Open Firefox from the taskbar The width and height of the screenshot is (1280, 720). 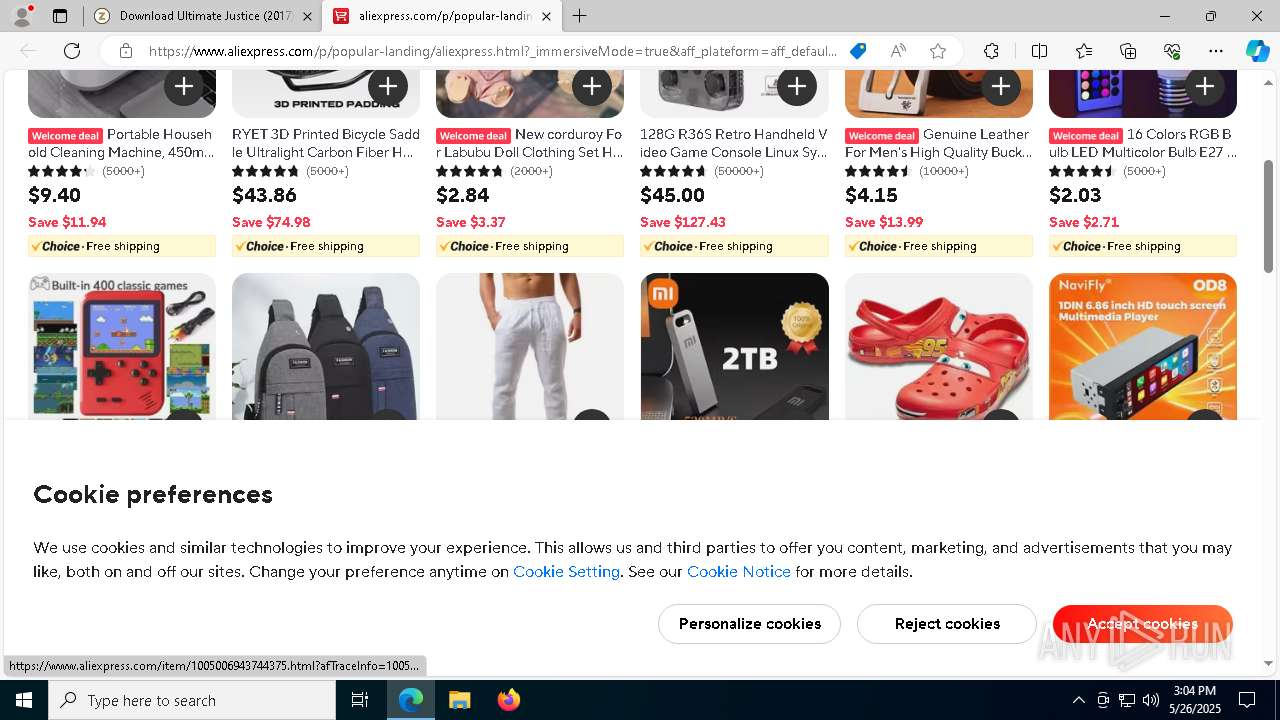(x=509, y=700)
